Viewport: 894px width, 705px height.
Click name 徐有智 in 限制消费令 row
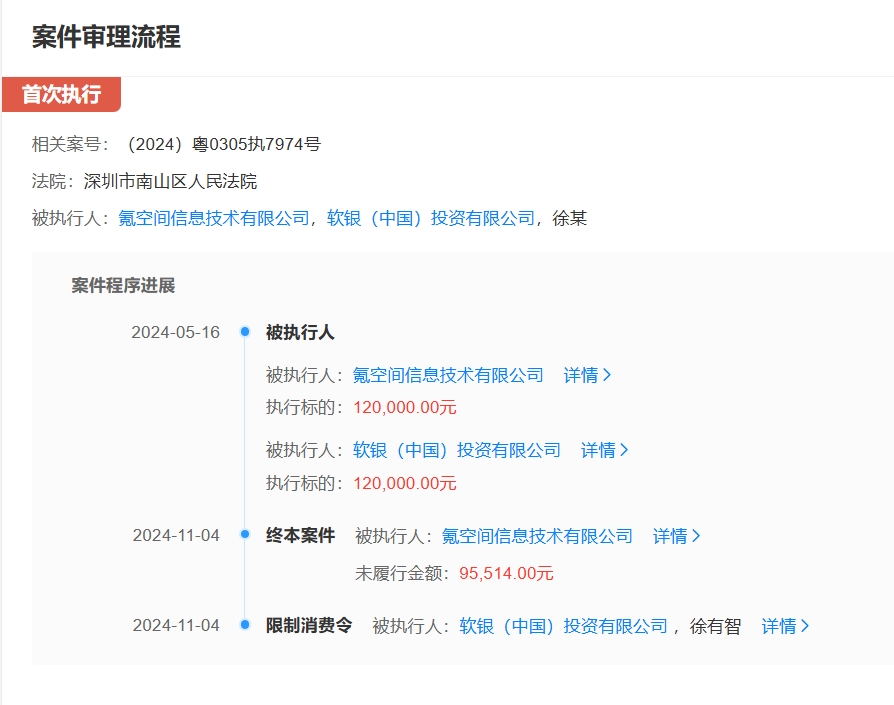point(716,626)
